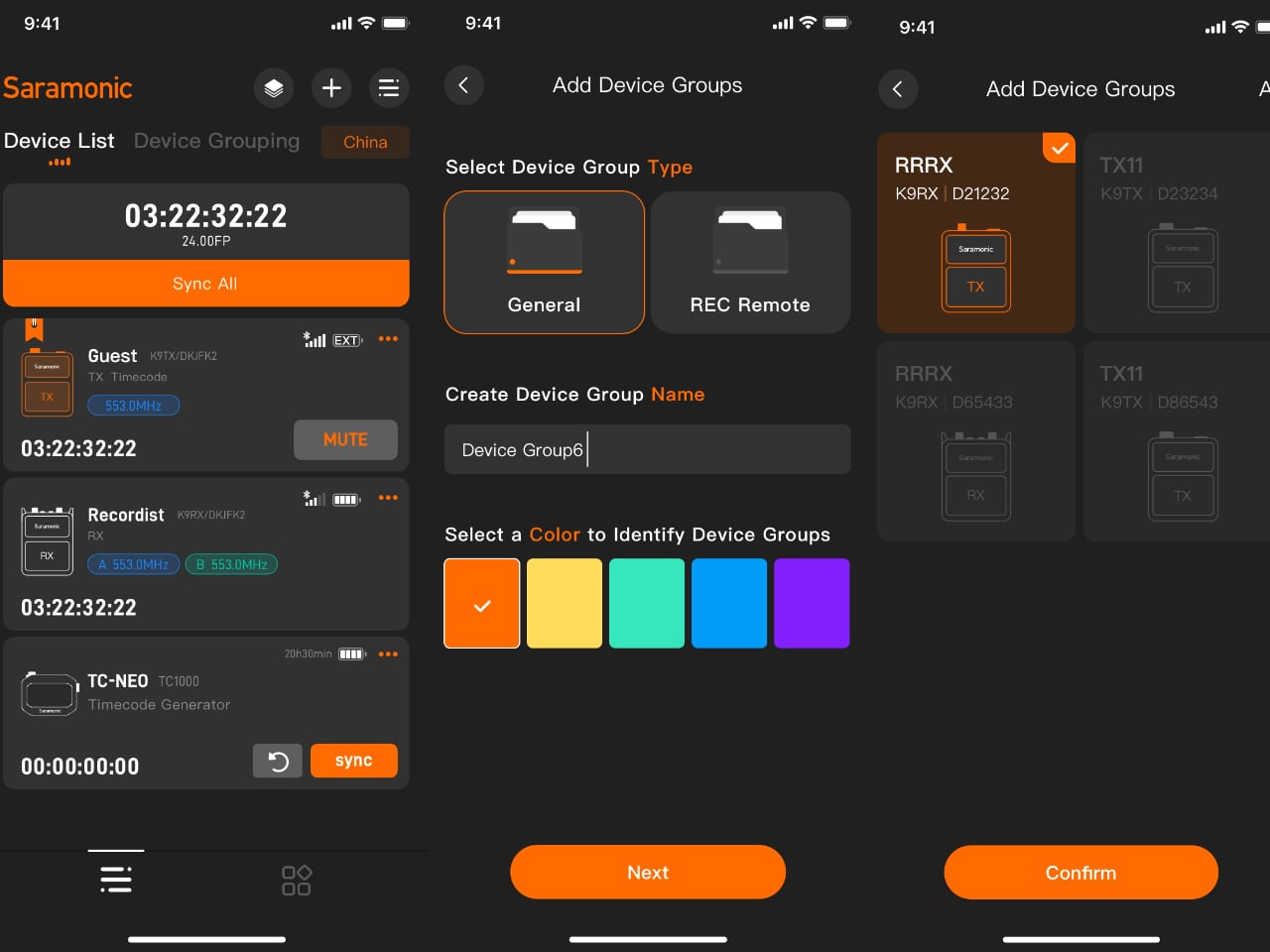Switch to the Device Grouping tab
Image resolution: width=1270 pixels, height=952 pixels.
[x=216, y=141]
